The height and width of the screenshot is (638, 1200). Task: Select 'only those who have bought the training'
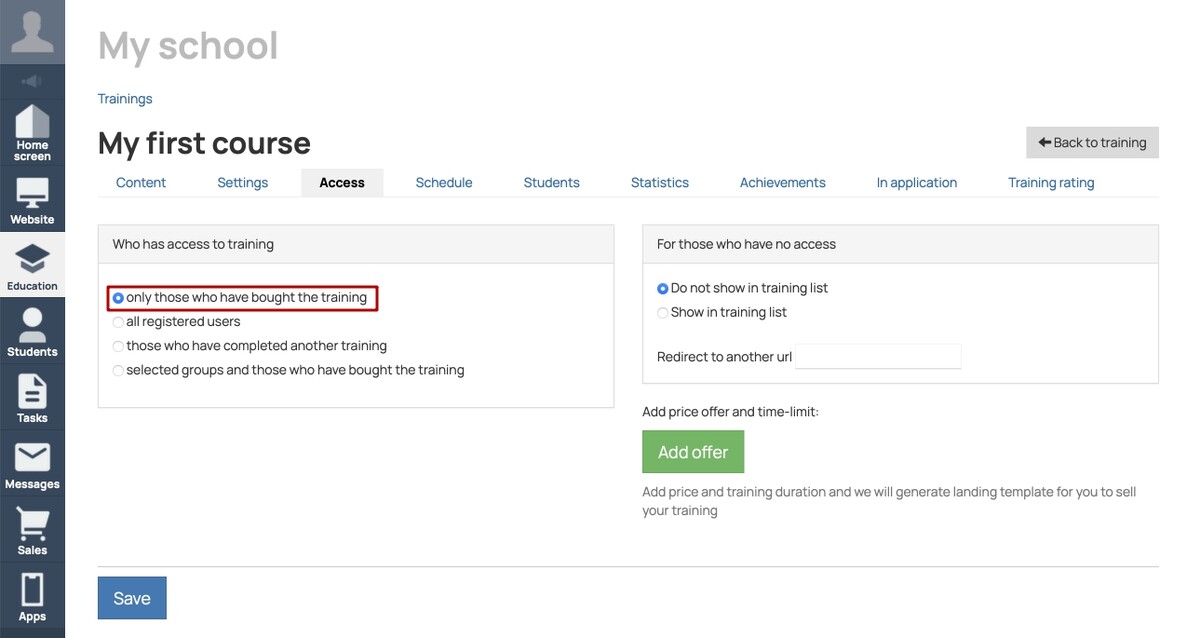point(119,298)
